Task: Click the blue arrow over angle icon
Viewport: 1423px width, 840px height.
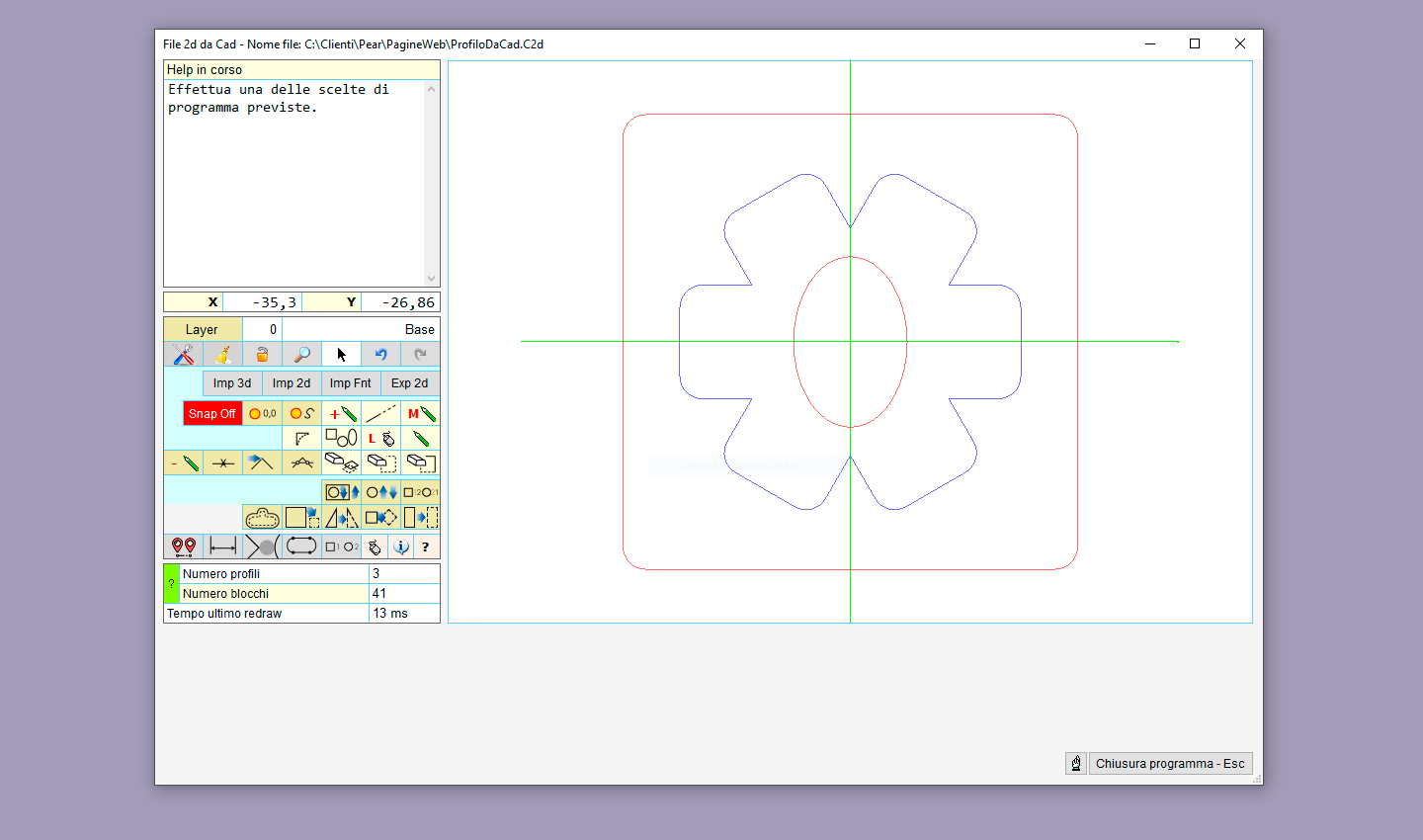Action: click(x=262, y=462)
